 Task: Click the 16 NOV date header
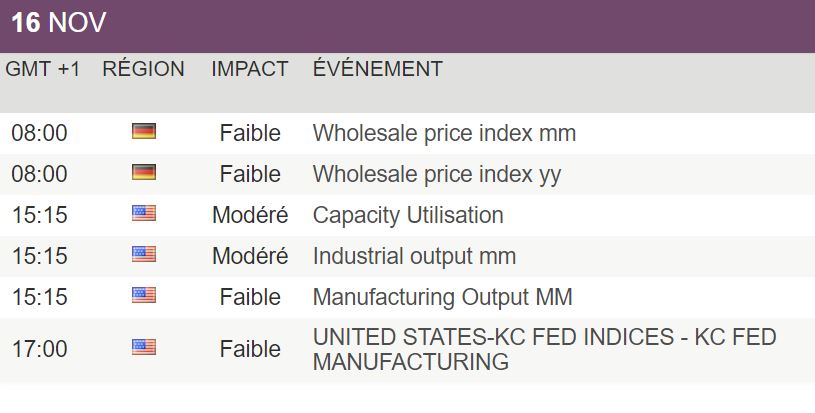click(x=59, y=23)
